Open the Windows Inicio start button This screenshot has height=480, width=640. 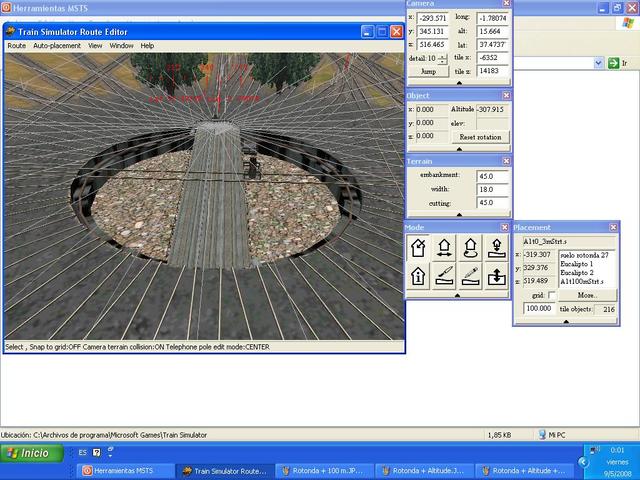click(28, 453)
